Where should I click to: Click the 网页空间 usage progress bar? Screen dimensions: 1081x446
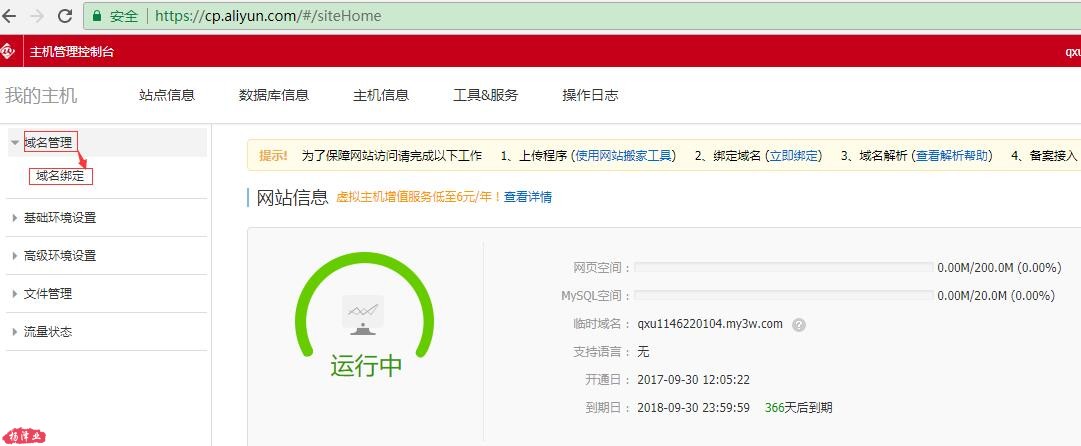pos(784,267)
